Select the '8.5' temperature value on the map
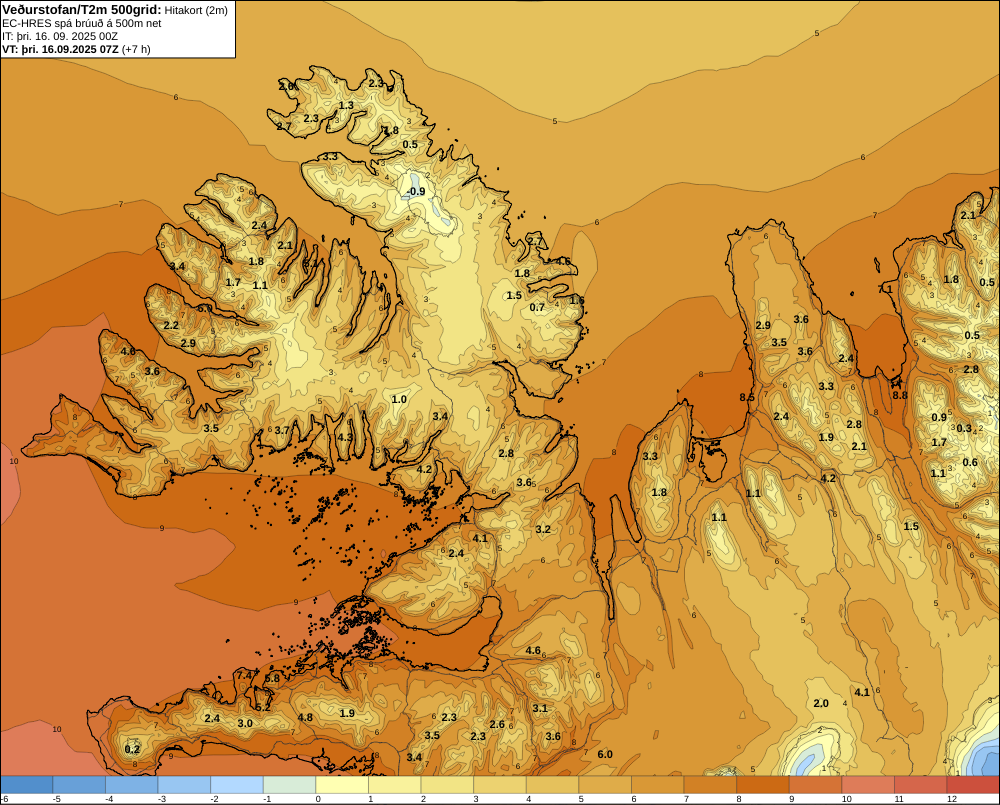Image resolution: width=1000 pixels, height=805 pixels. pos(747,397)
